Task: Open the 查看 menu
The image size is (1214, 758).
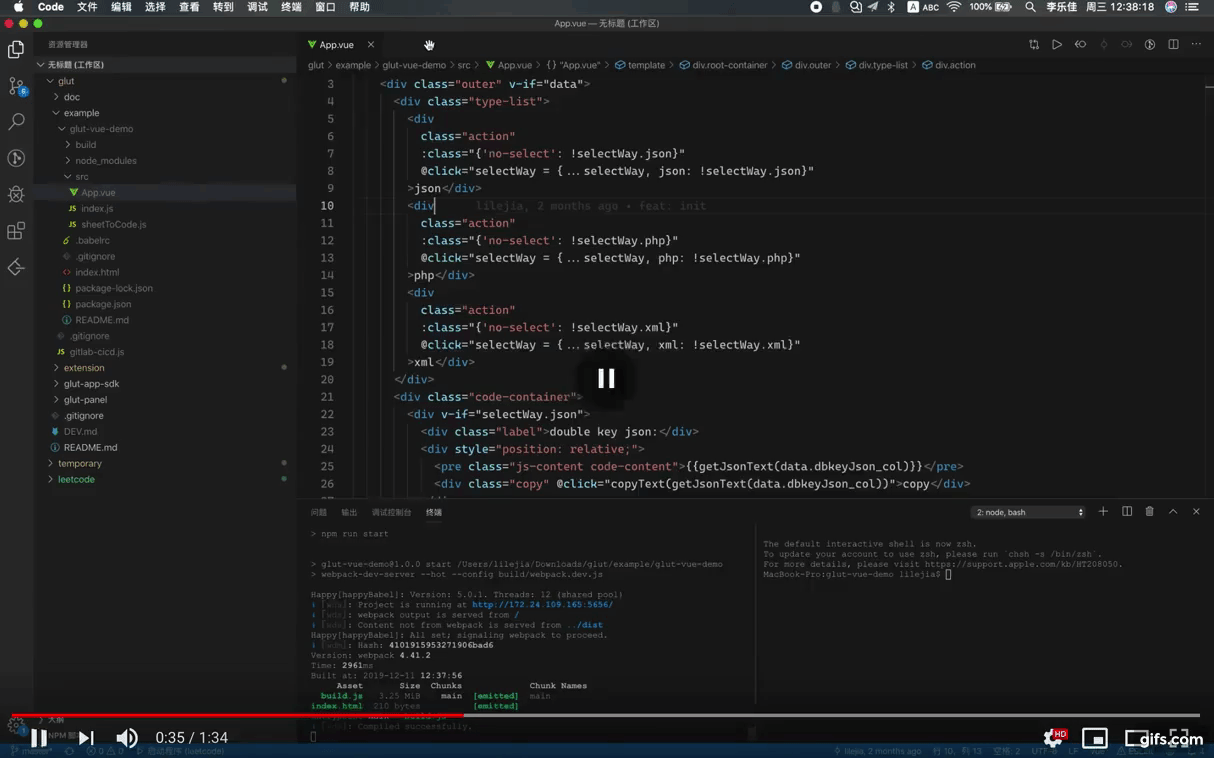Action: pyautogui.click(x=189, y=7)
